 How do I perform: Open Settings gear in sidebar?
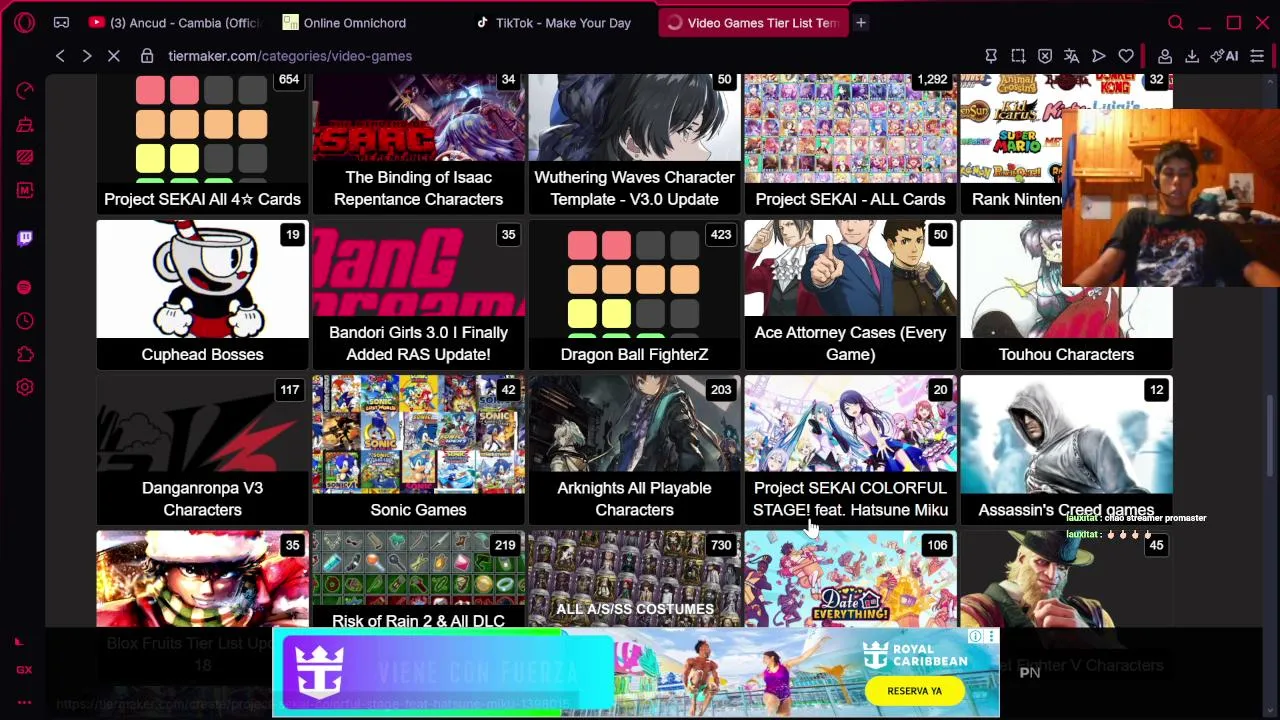click(25, 387)
